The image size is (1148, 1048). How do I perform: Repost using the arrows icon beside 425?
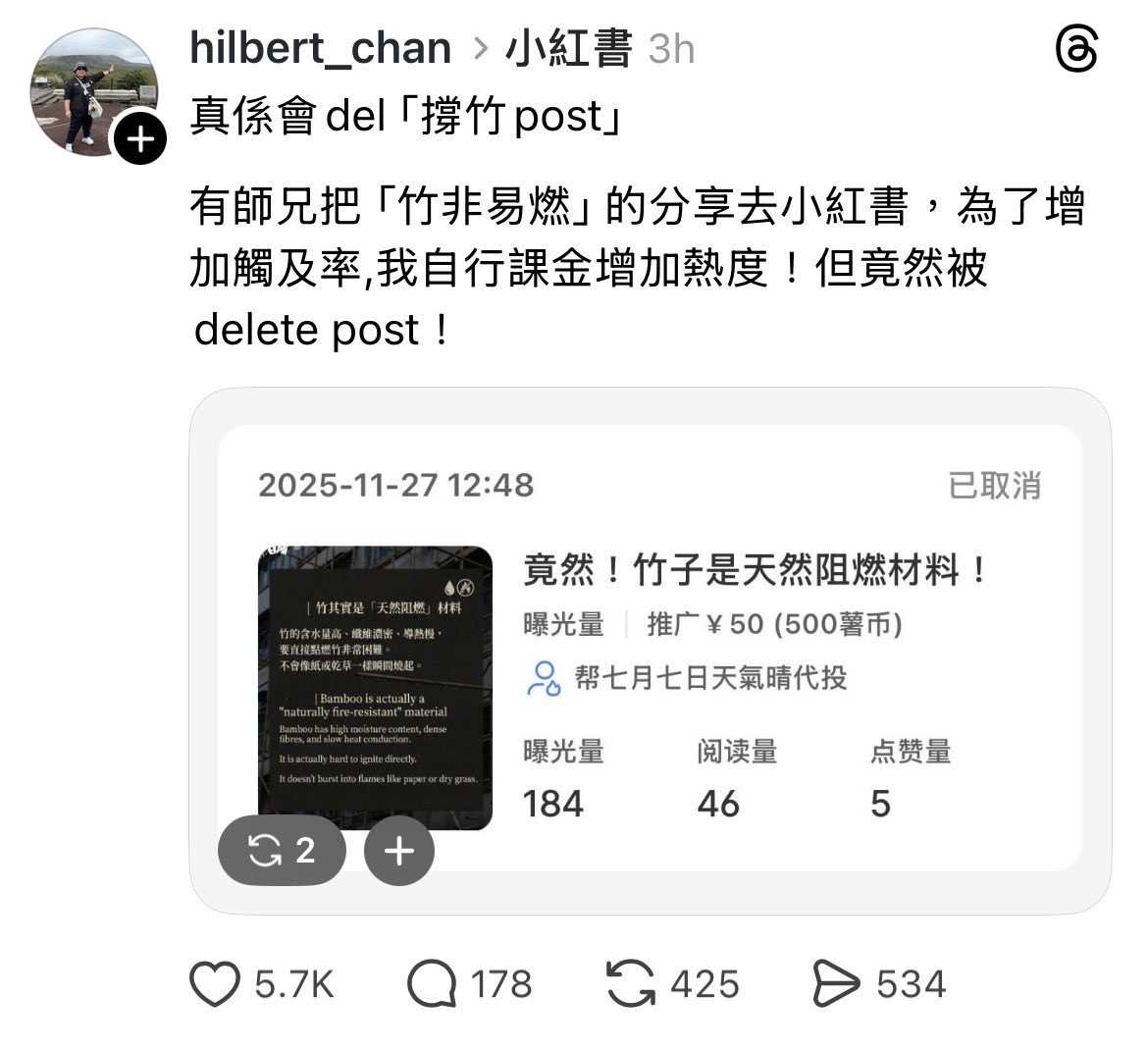pos(631,983)
